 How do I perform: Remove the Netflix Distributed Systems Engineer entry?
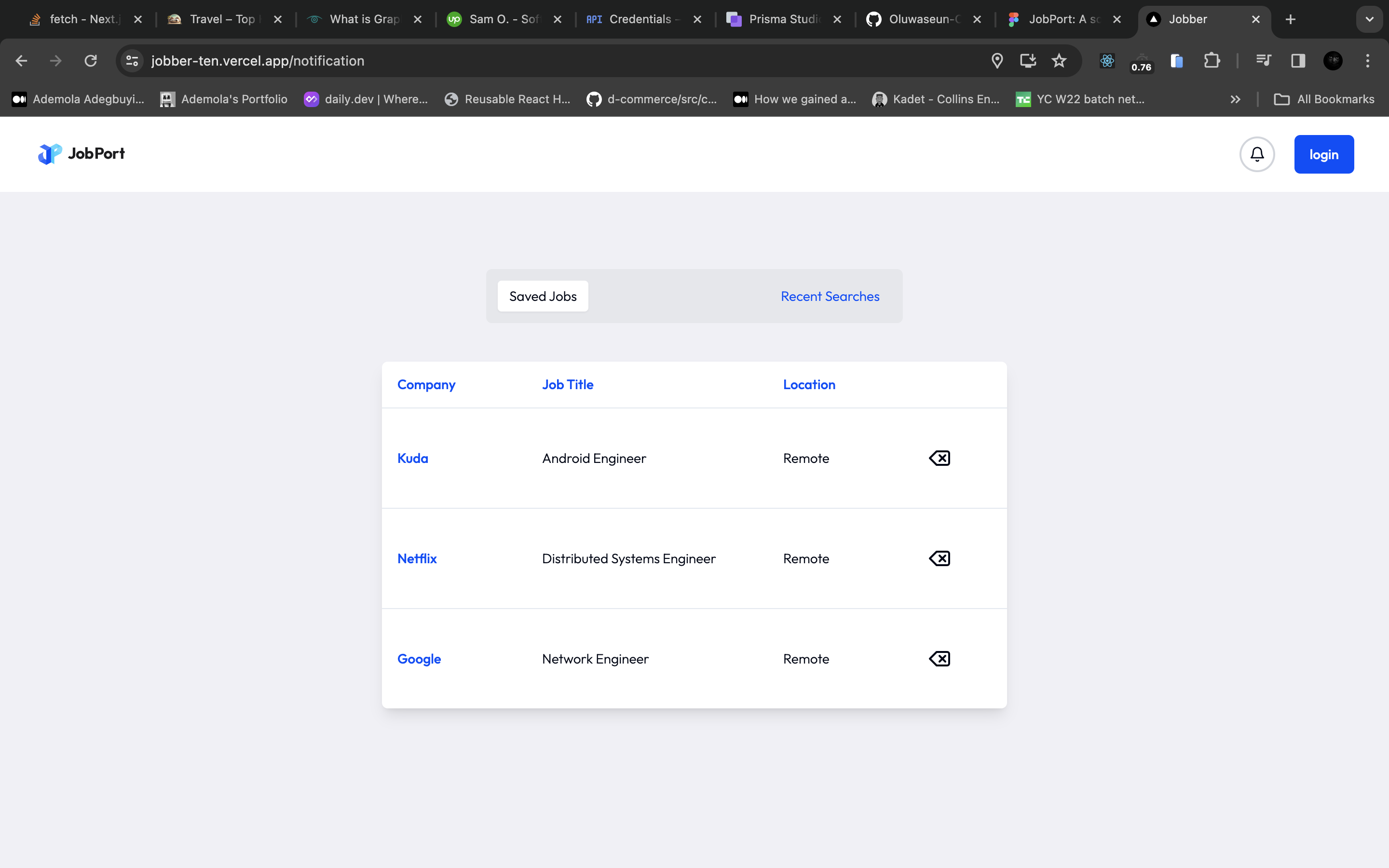[x=939, y=557]
